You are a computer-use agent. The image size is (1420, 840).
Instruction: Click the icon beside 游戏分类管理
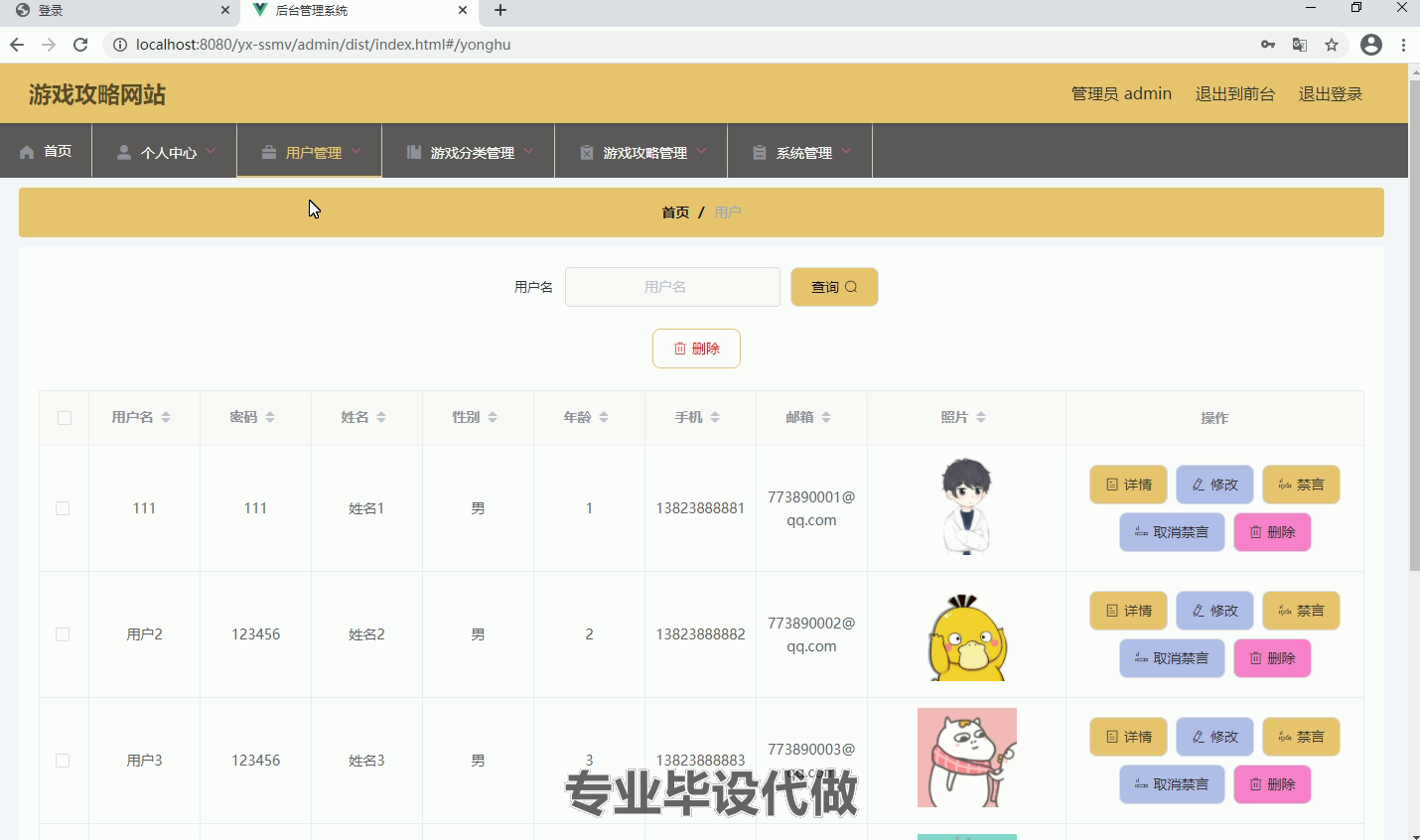click(414, 152)
